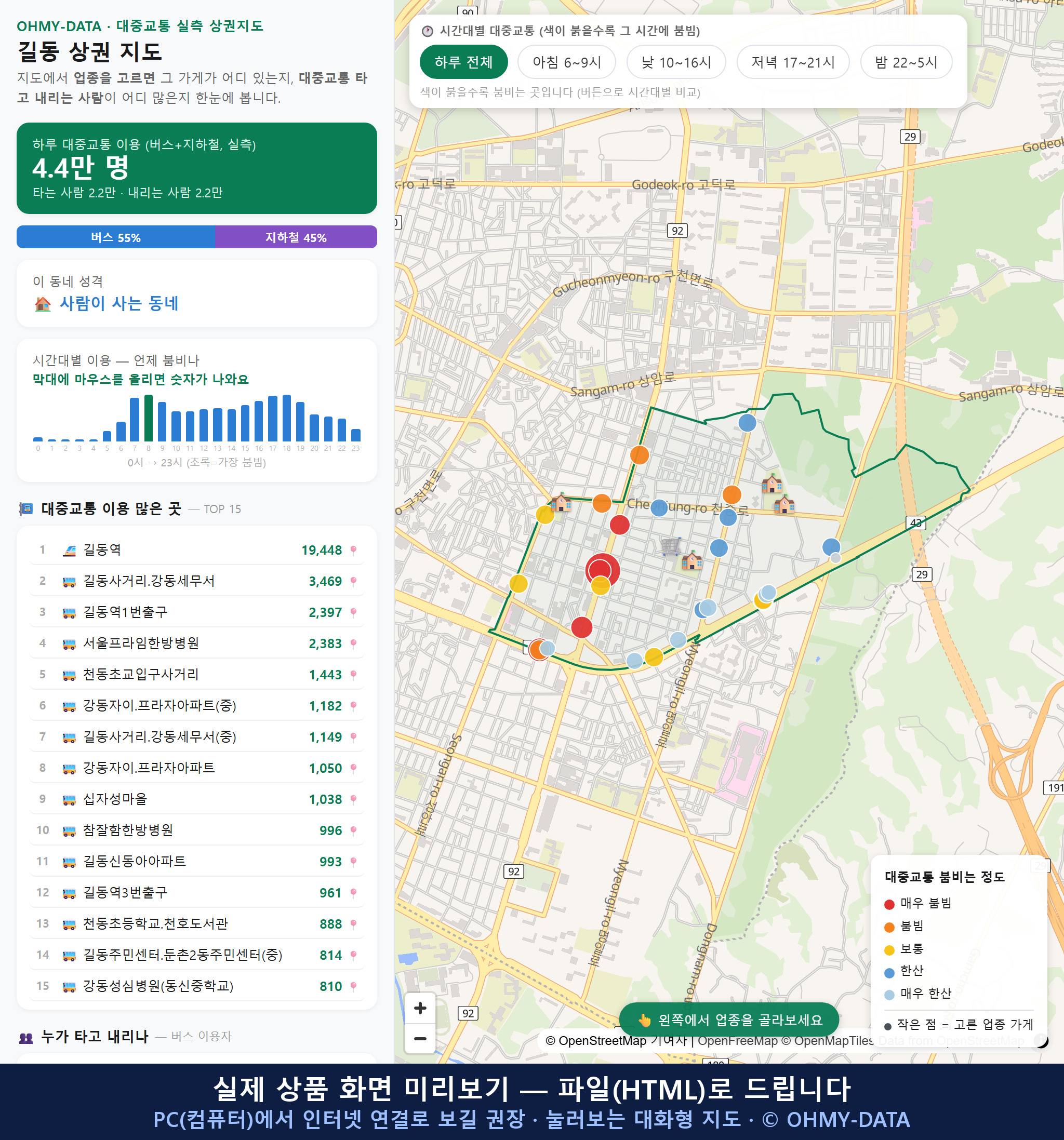The height and width of the screenshot is (1140, 1064).
Task: Click the pin icon for 십자성마을
Action: [x=353, y=799]
